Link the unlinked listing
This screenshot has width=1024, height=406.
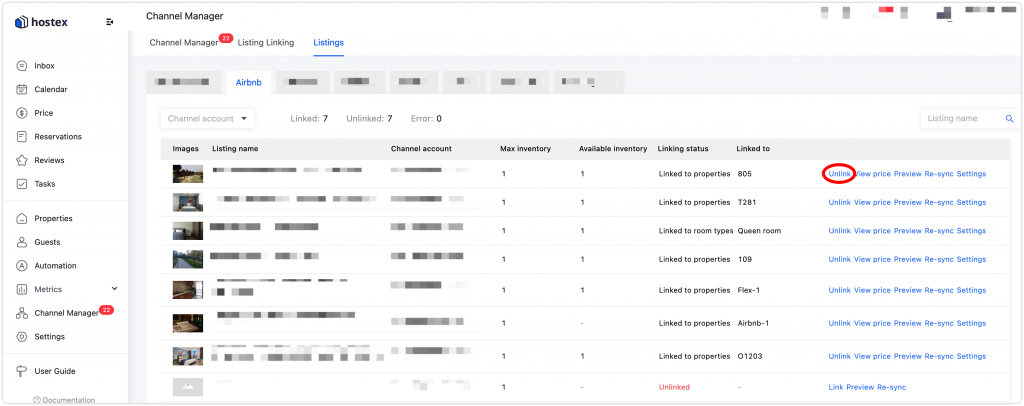pyautogui.click(x=836, y=387)
